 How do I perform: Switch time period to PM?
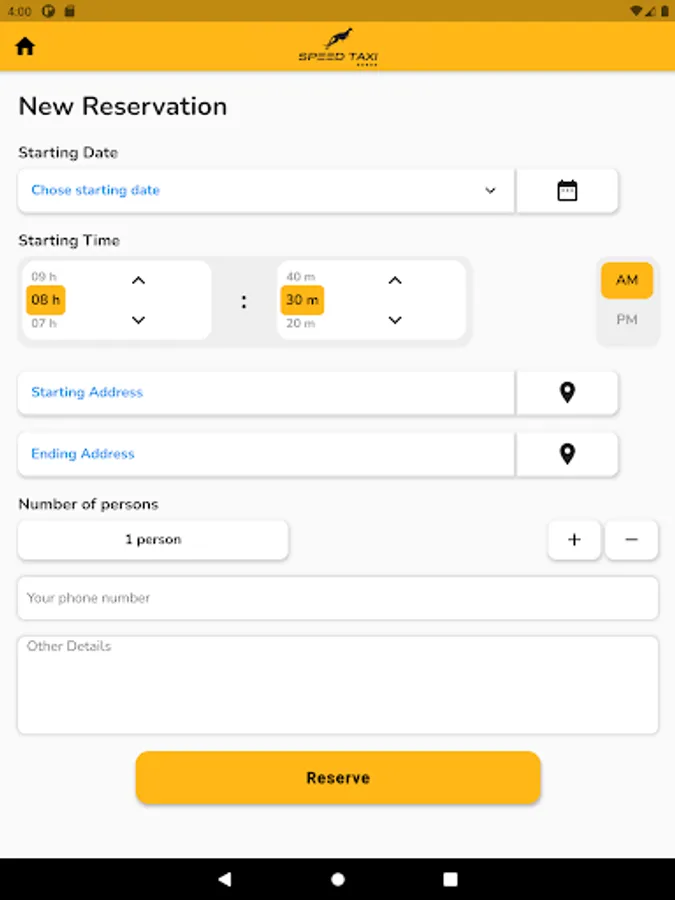tap(627, 319)
